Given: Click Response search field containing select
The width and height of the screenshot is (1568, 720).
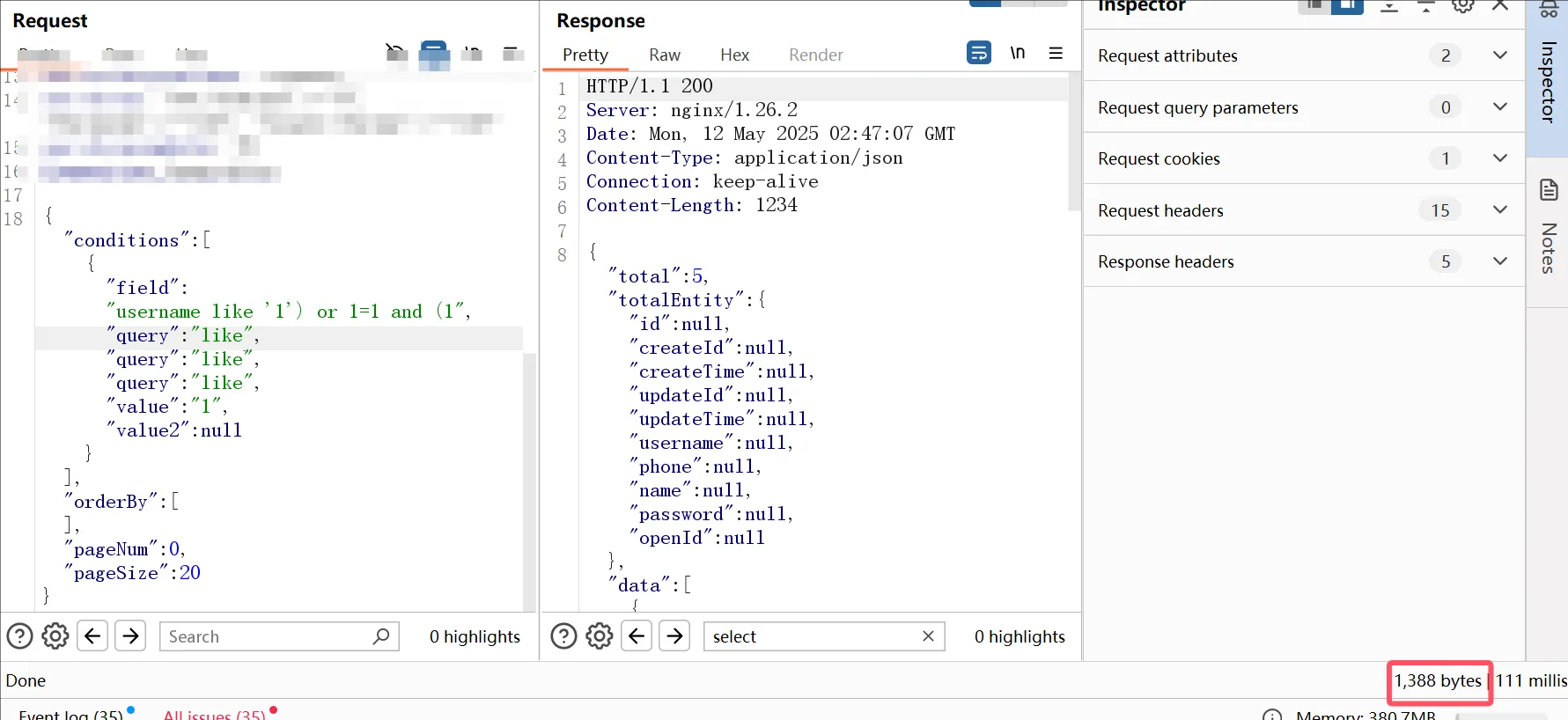Looking at the screenshot, I should [824, 636].
